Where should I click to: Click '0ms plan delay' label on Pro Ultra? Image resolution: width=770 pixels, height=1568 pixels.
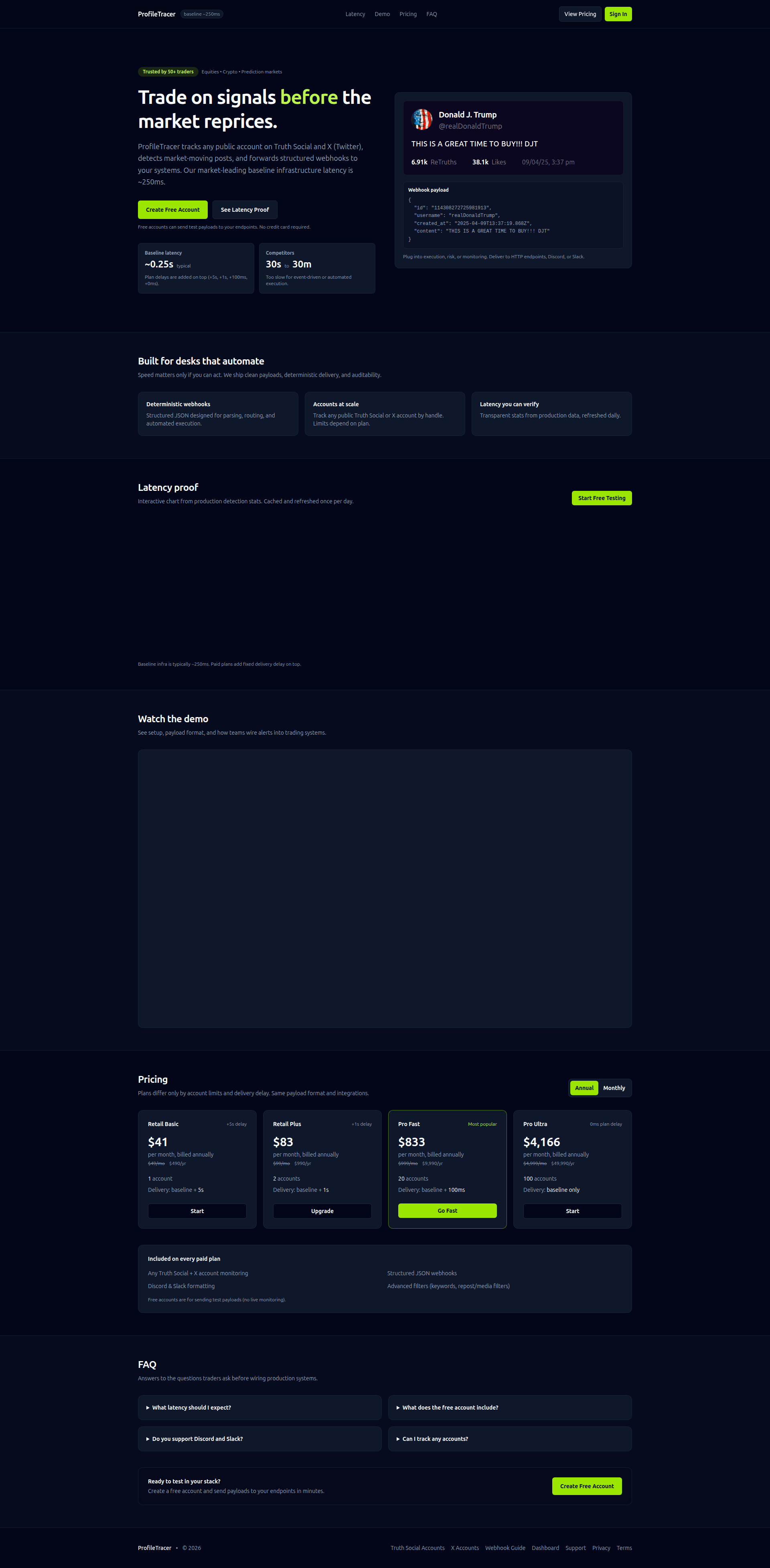tap(606, 1124)
